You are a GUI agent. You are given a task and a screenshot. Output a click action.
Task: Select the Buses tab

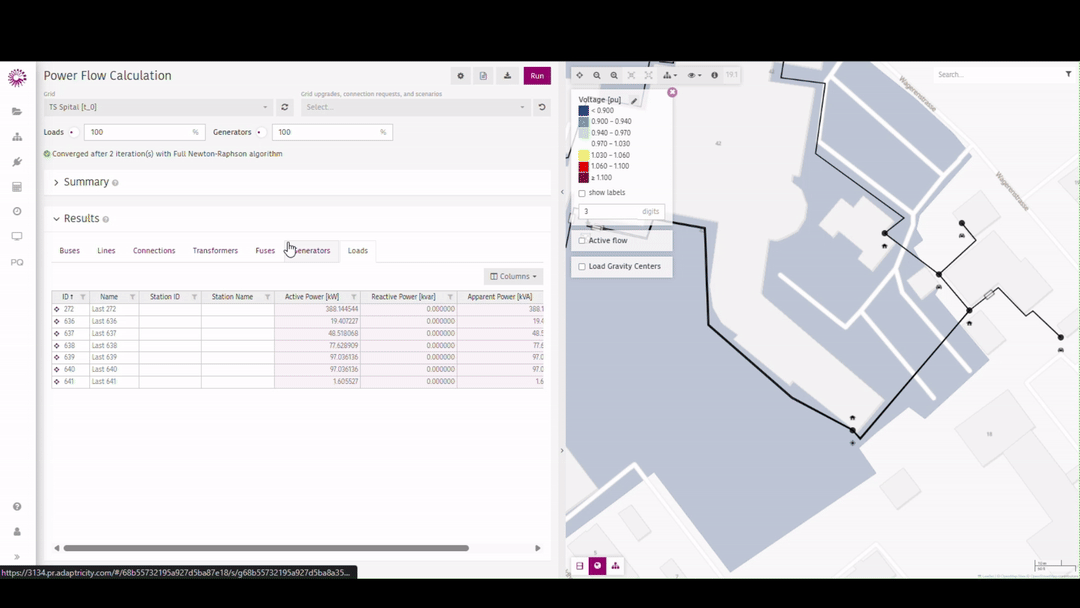[69, 251]
